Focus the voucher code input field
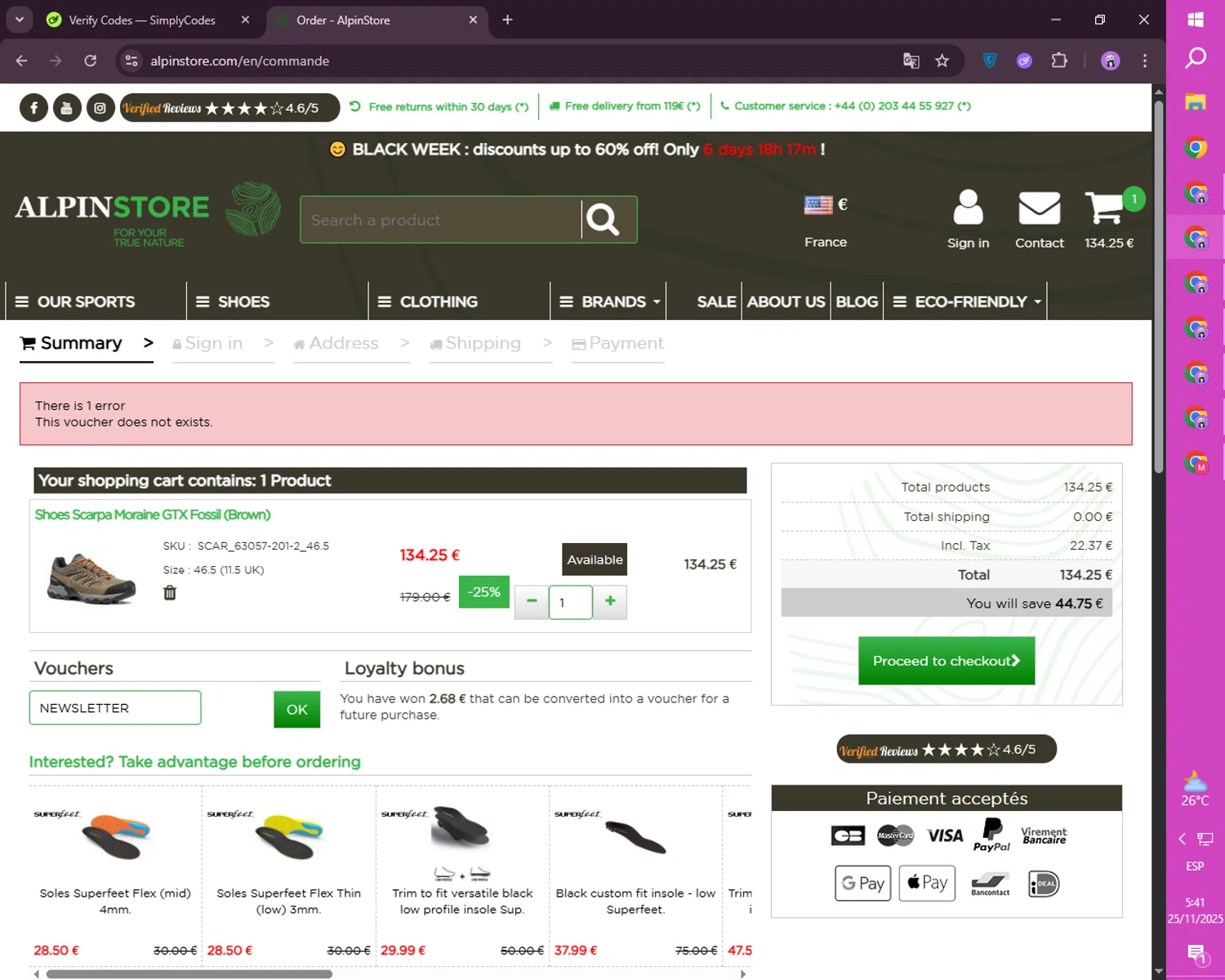The height and width of the screenshot is (980, 1225). [115, 708]
